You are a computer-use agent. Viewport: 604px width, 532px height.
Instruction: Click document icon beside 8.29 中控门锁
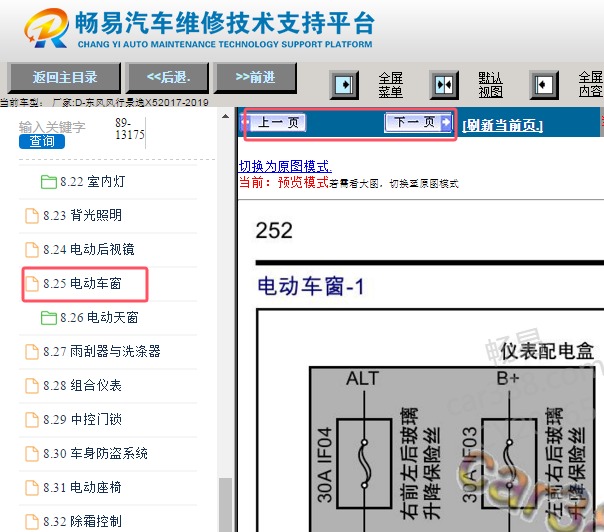[x=32, y=420]
